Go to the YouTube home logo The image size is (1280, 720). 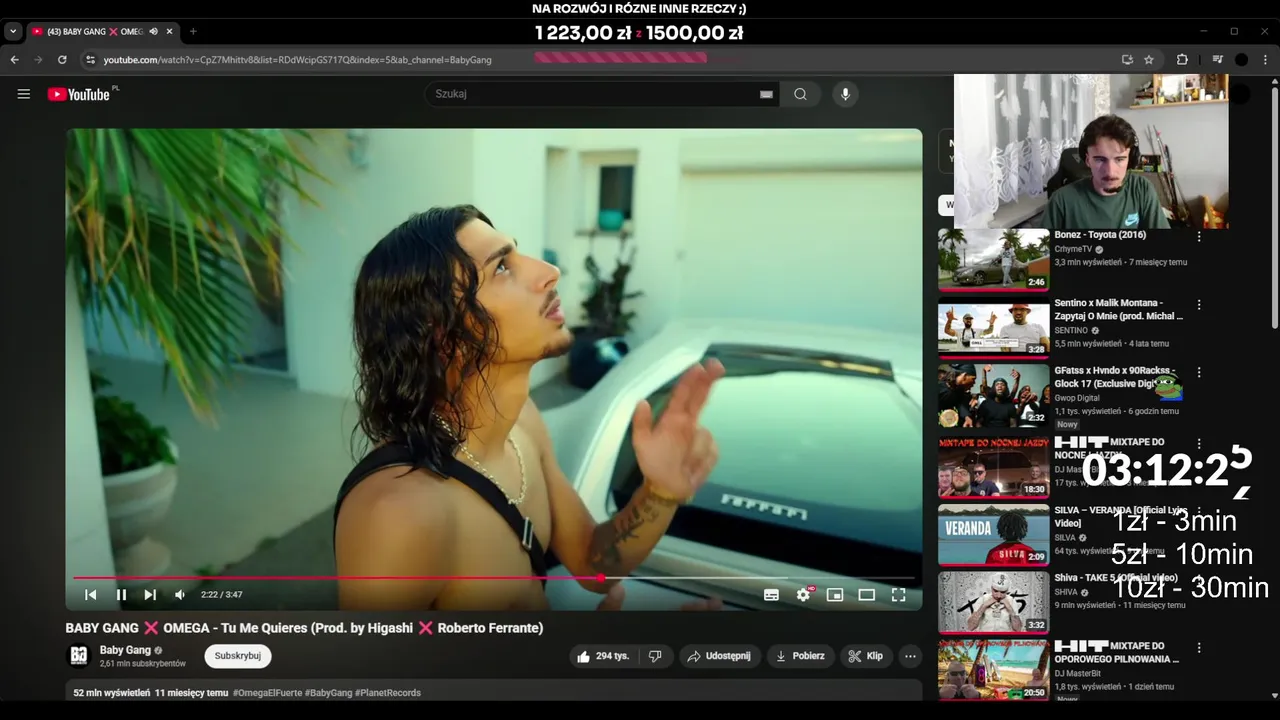pos(79,94)
